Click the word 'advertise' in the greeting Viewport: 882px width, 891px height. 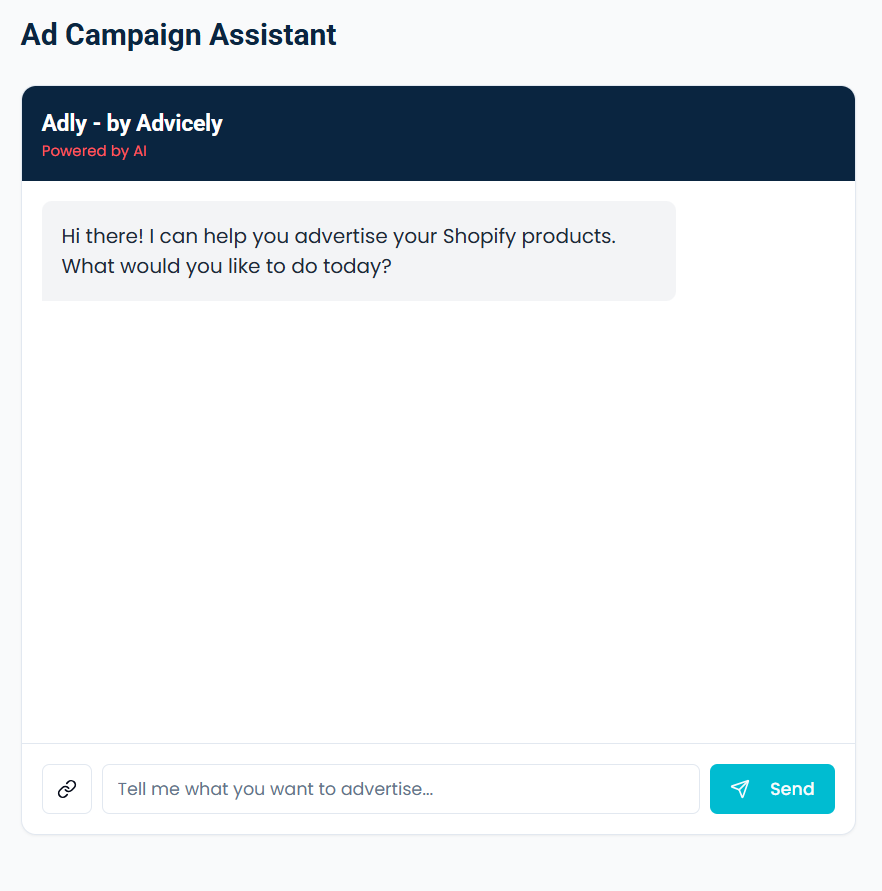point(339,237)
